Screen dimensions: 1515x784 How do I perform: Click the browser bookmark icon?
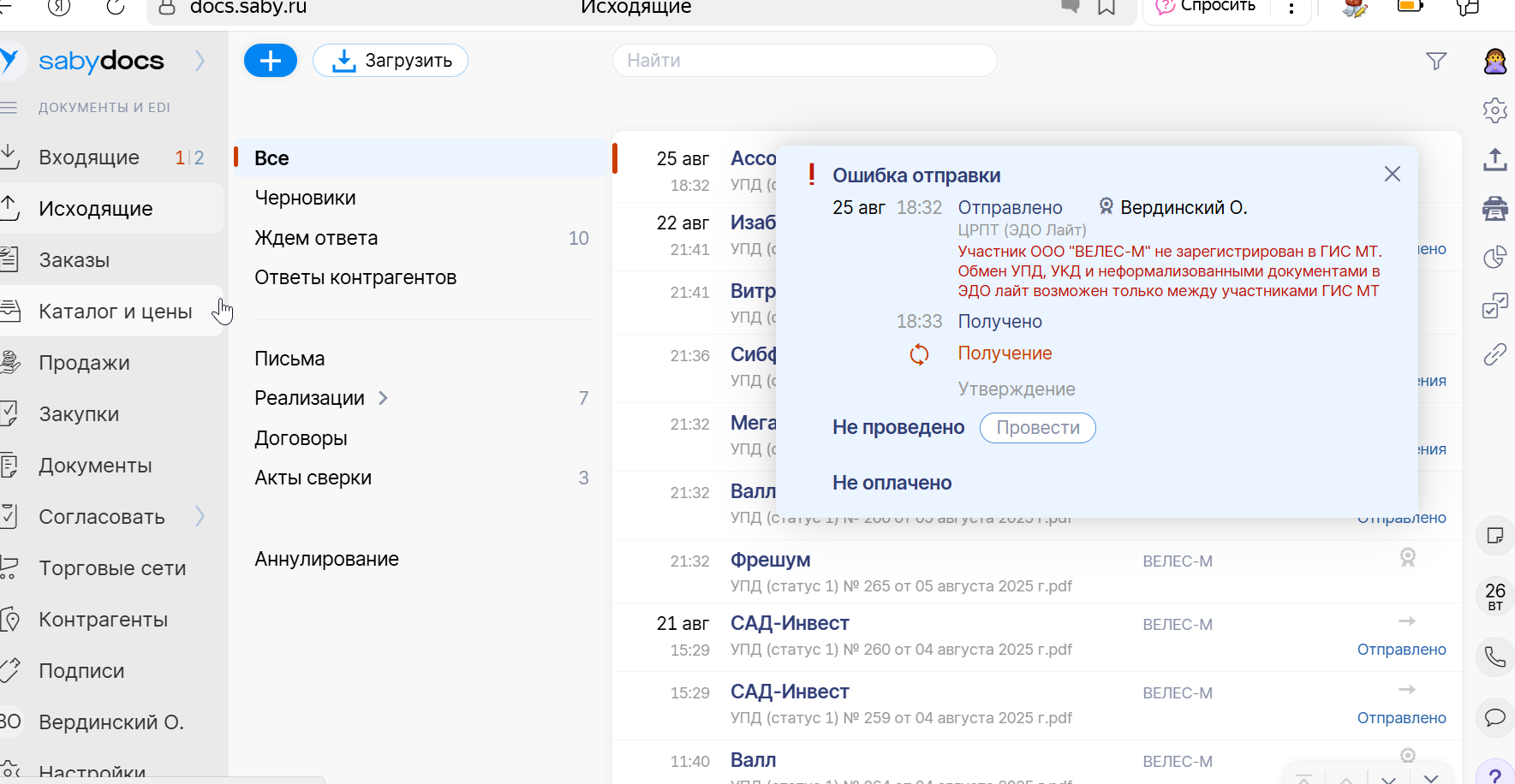point(1106,7)
